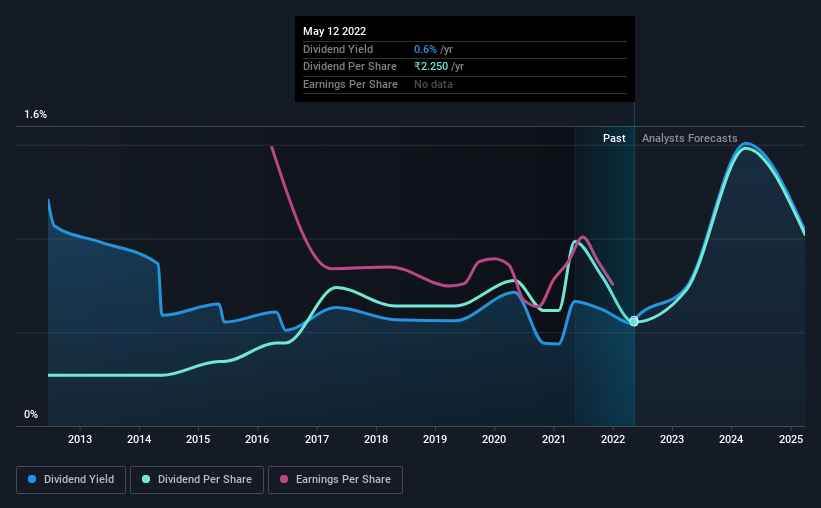Click the teal Dividend Per Share legend dot
The width and height of the screenshot is (821, 508).
146,479
